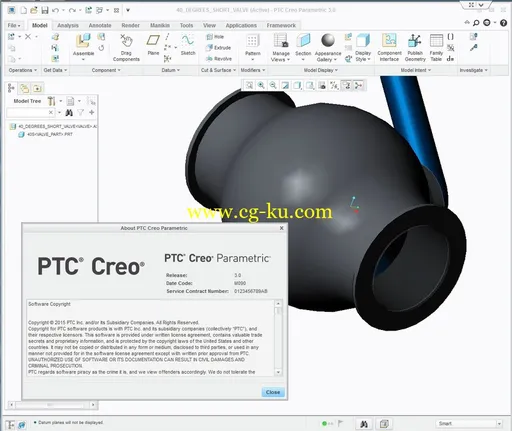Image resolution: width=512 pixels, height=431 pixels.
Task: Undo the last action
Action: point(56,10)
